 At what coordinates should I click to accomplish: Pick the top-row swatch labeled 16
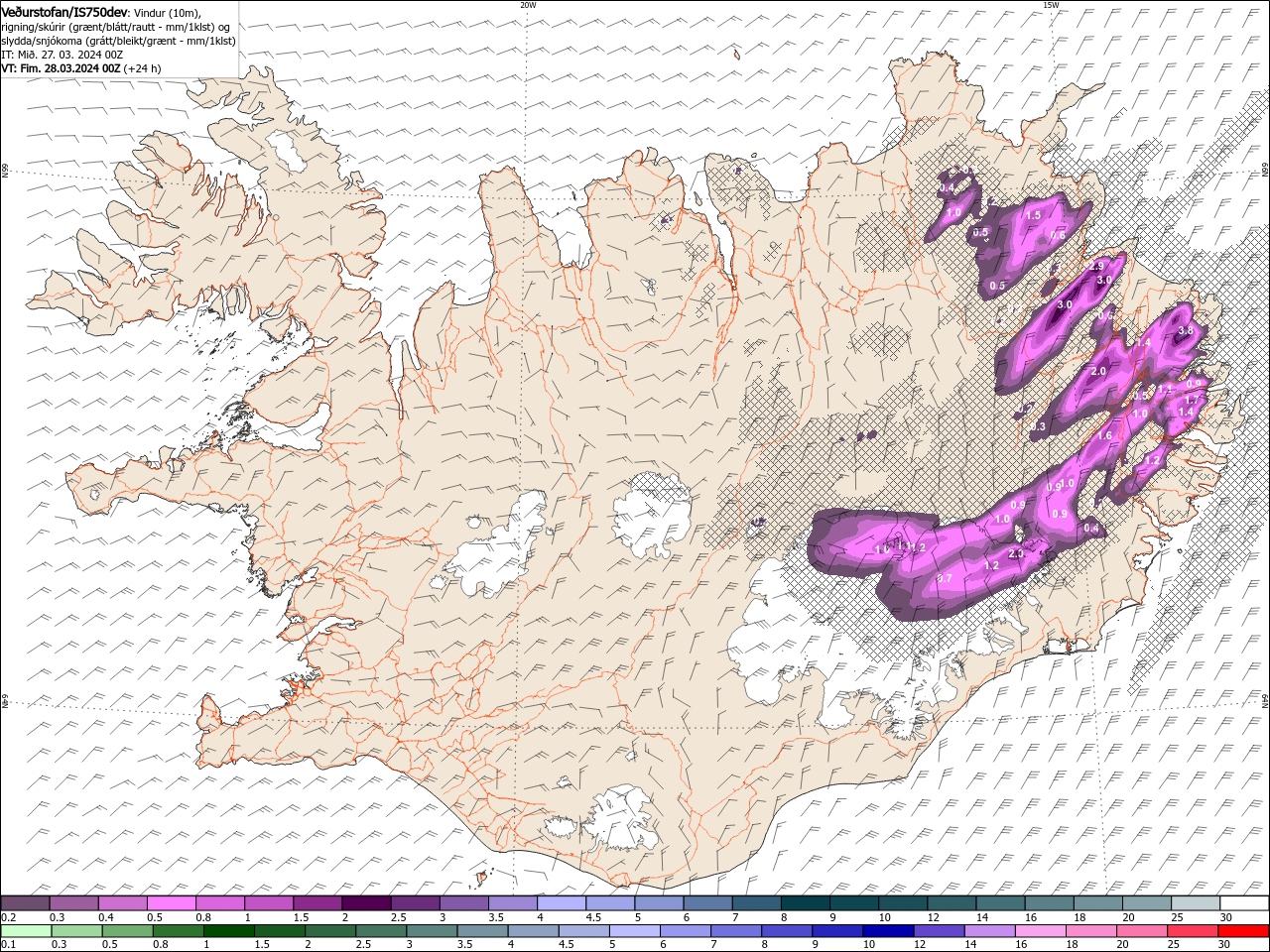(1050, 903)
